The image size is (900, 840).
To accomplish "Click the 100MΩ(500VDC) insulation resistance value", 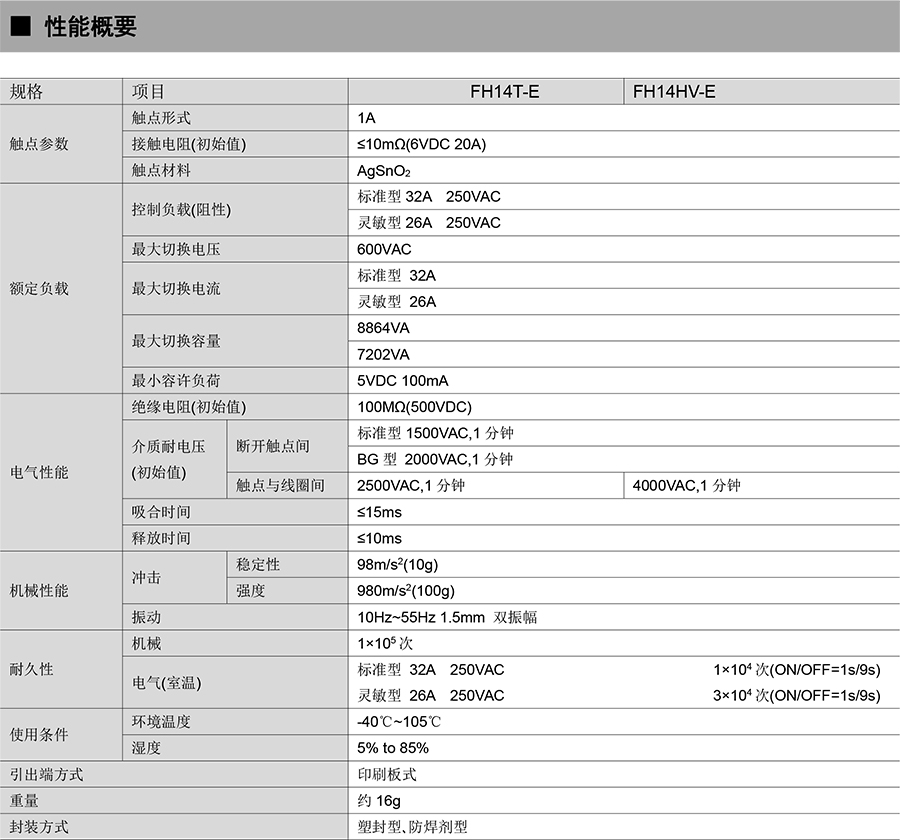I will pyautogui.click(x=414, y=407).
